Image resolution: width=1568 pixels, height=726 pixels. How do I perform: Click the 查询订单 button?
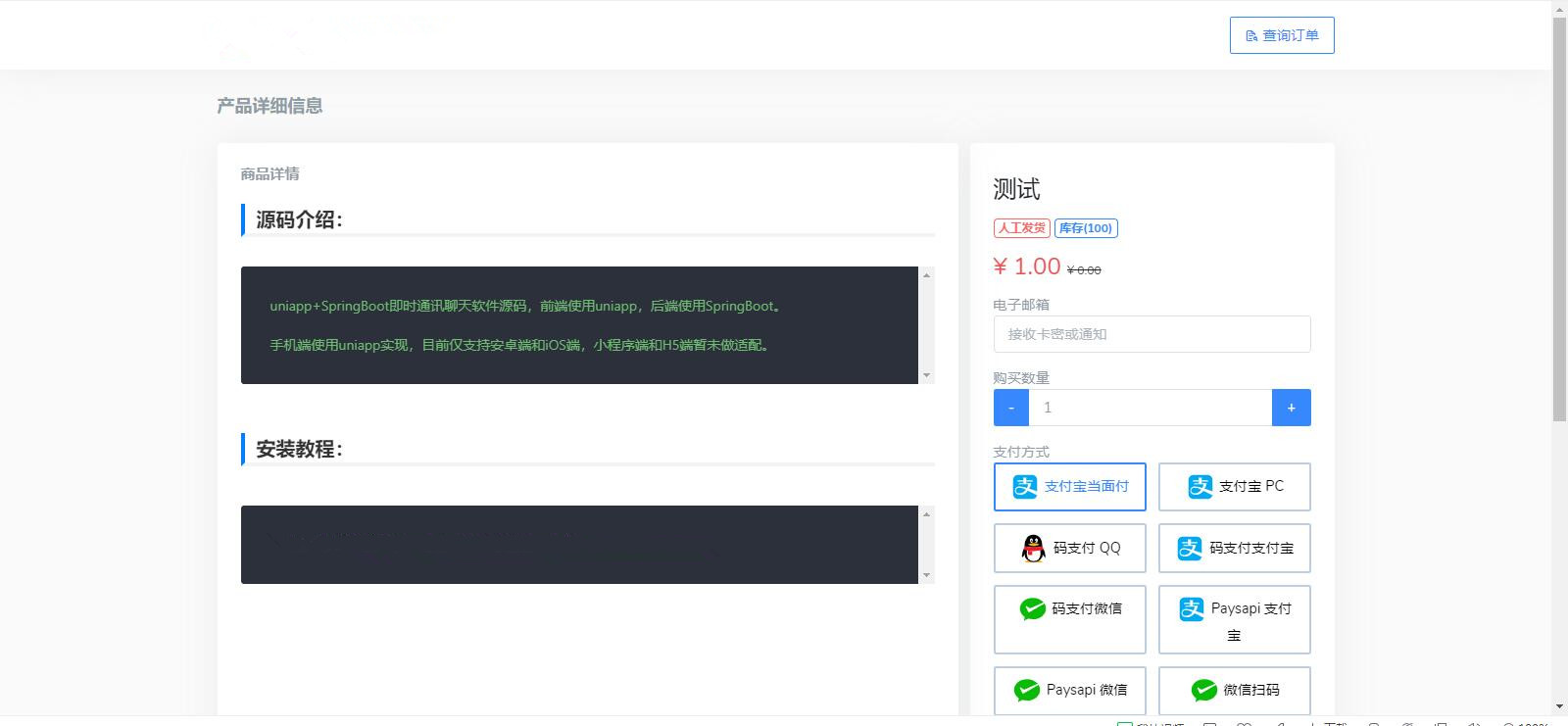(1282, 35)
